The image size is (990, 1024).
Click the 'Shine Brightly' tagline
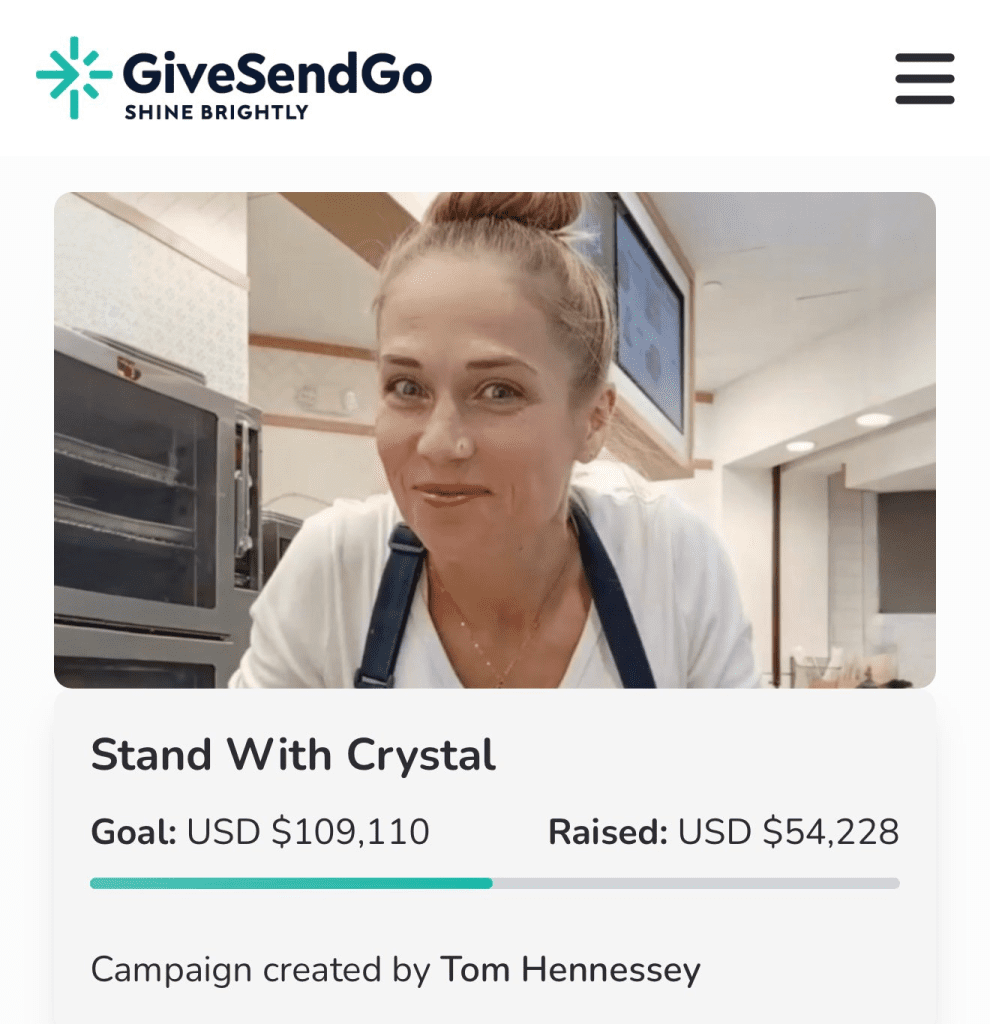(216, 112)
